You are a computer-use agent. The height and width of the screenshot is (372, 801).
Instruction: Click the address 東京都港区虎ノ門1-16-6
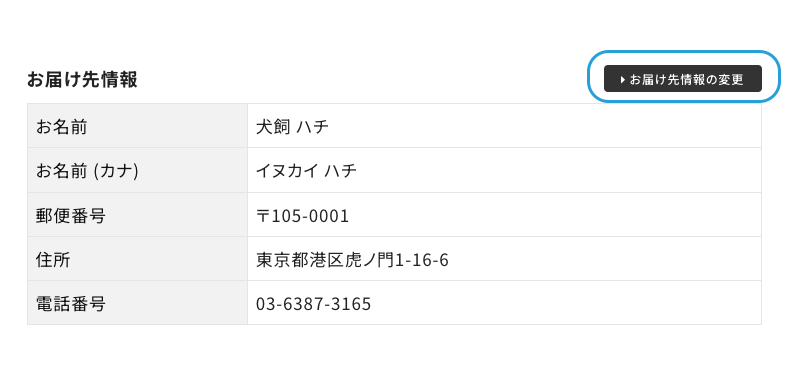click(x=352, y=260)
